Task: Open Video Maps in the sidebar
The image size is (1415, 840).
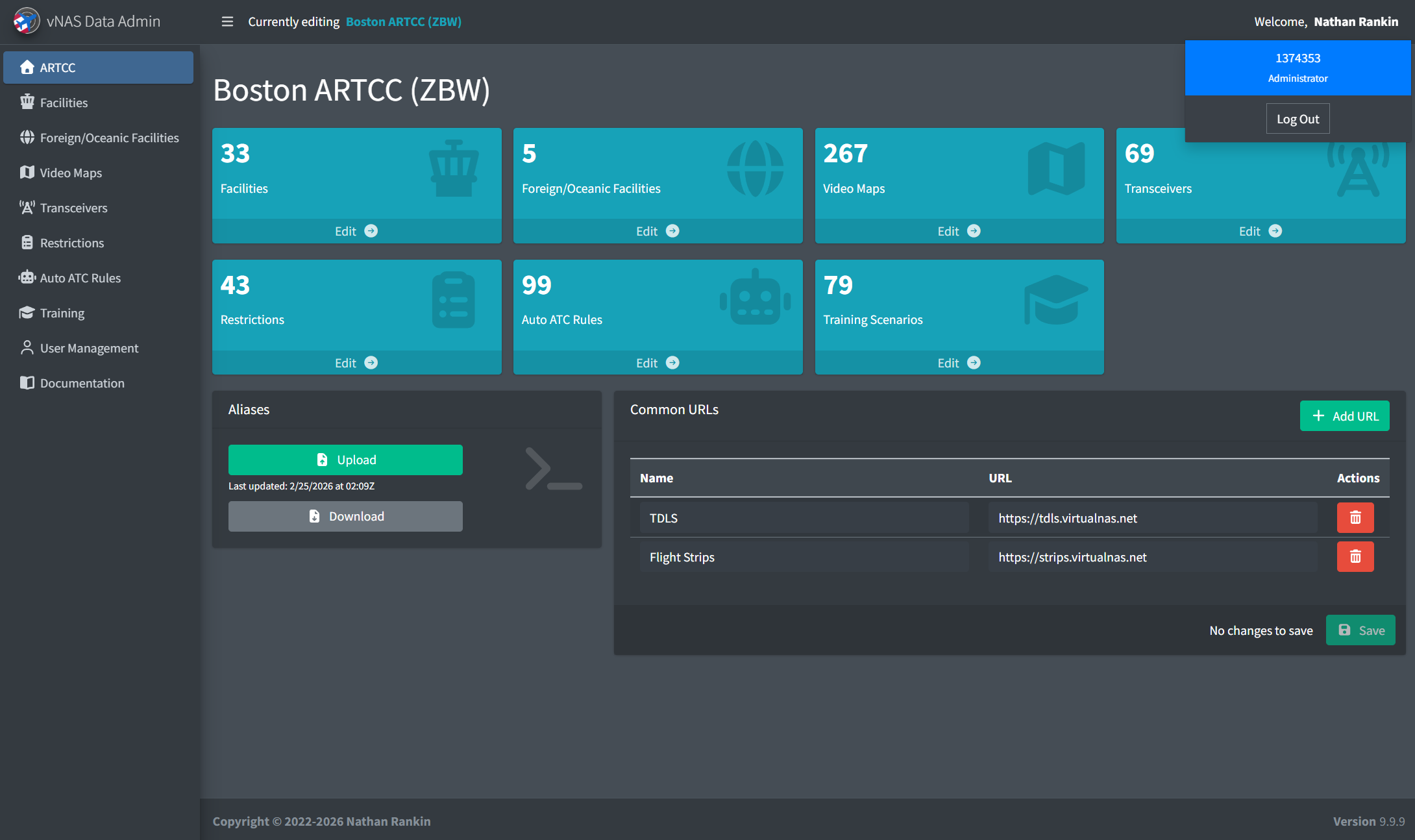Action: pyautogui.click(x=99, y=173)
